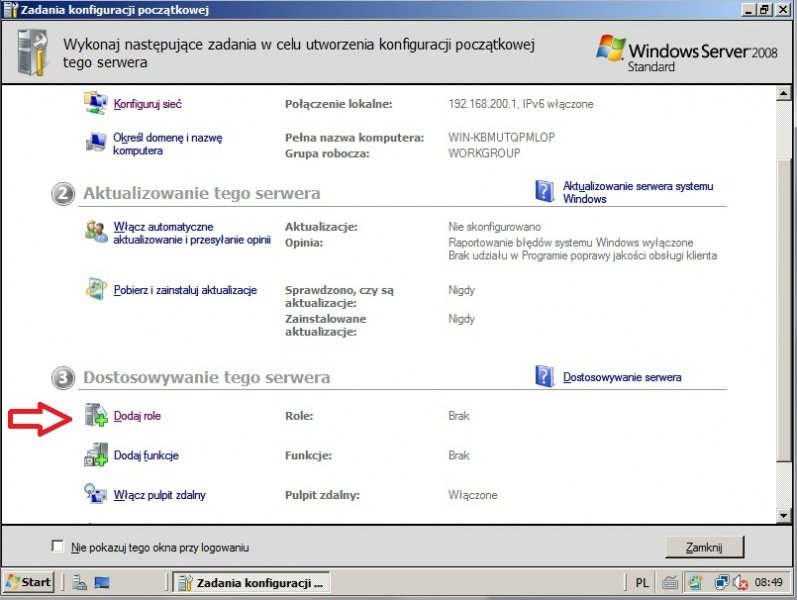This screenshot has width=797, height=600.
Task: Check Nie pokazuj tego okna przy logowaniu
Action: [57, 546]
